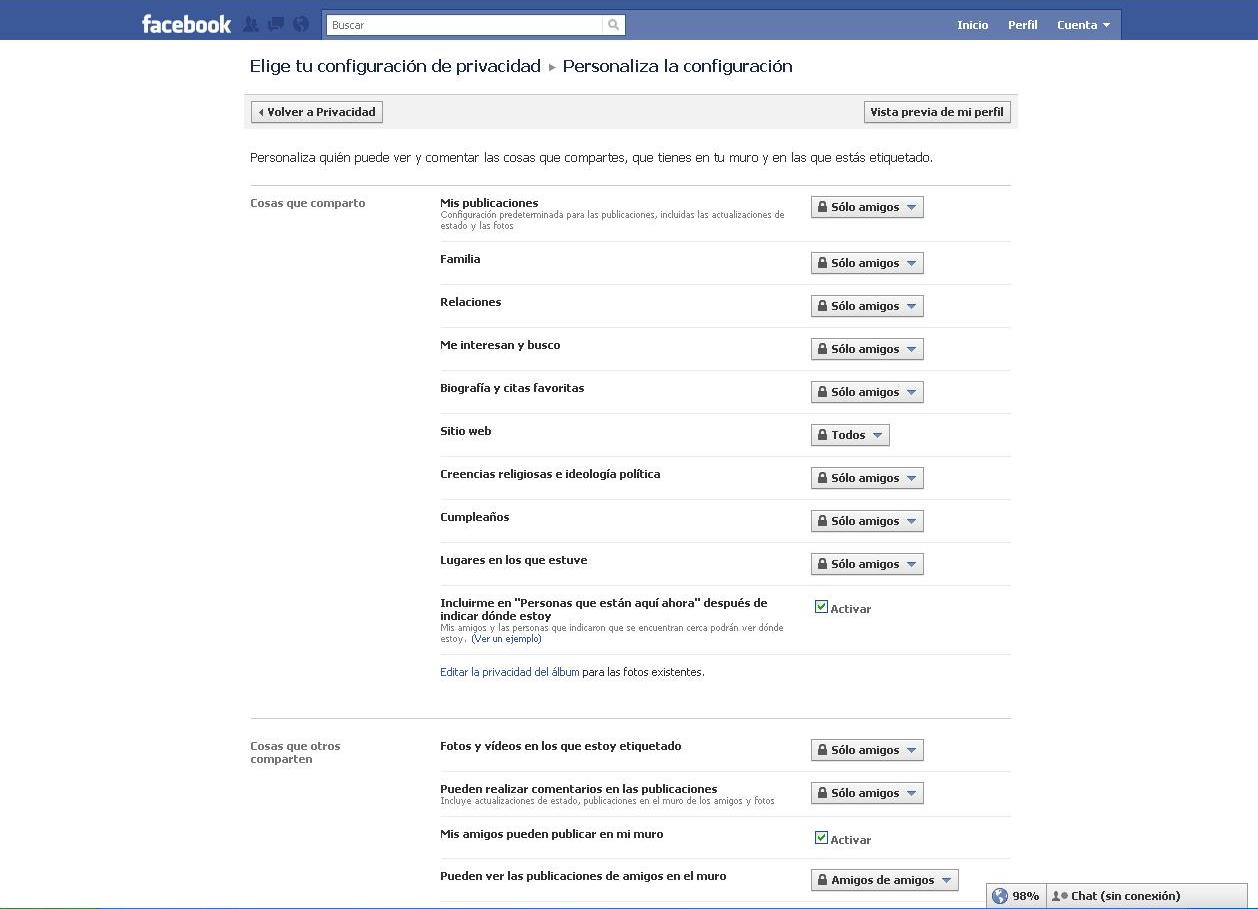Go to Inicio in the top bar
This screenshot has width=1258, height=909.
pyautogui.click(x=972, y=25)
